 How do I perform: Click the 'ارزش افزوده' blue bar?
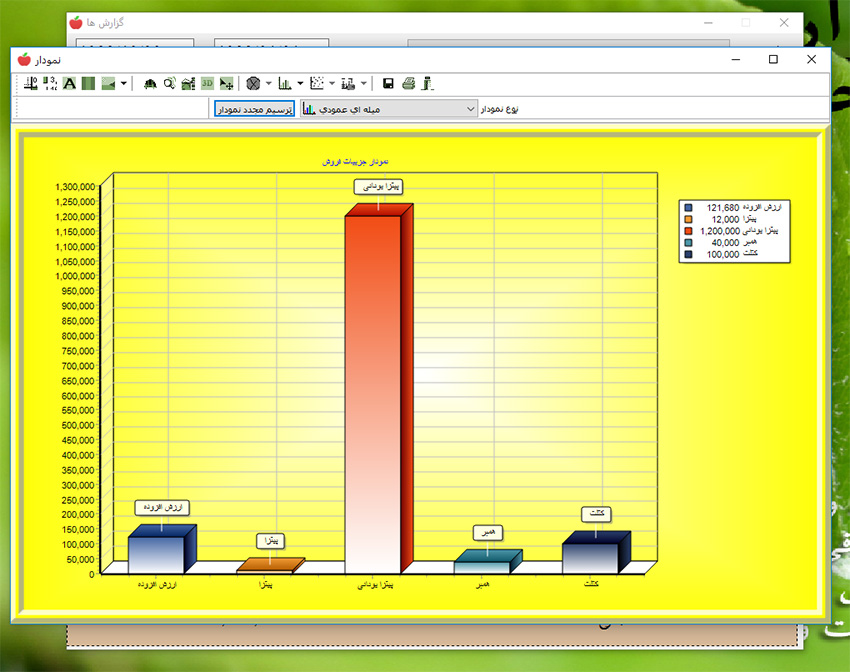click(156, 554)
